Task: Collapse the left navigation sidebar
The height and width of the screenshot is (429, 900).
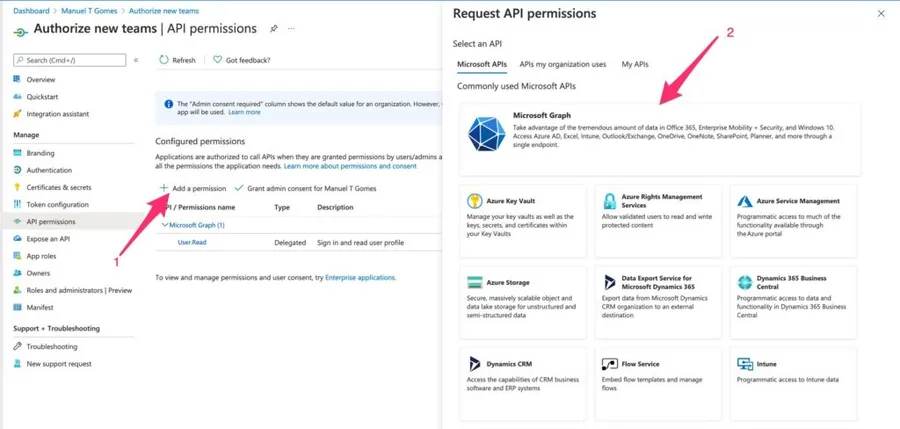Action: [136, 60]
